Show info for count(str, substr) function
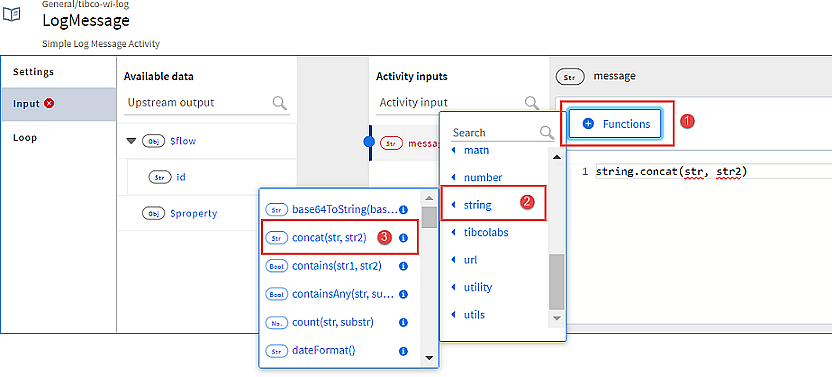The width and height of the screenshot is (832, 377). (x=403, y=322)
